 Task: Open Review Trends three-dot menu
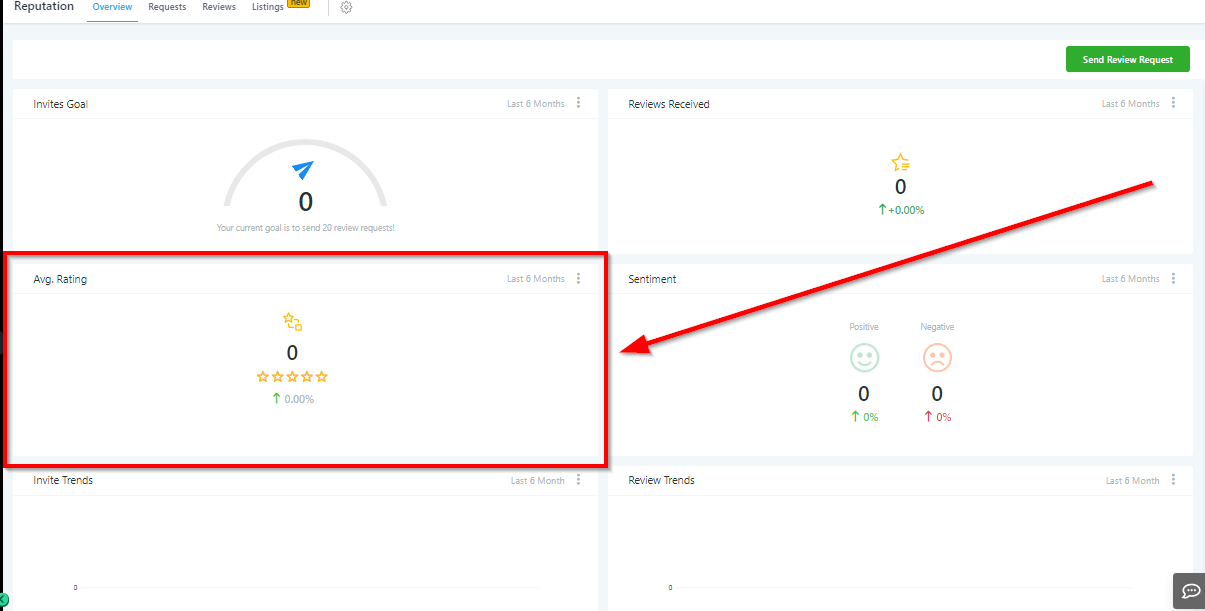click(x=1173, y=480)
